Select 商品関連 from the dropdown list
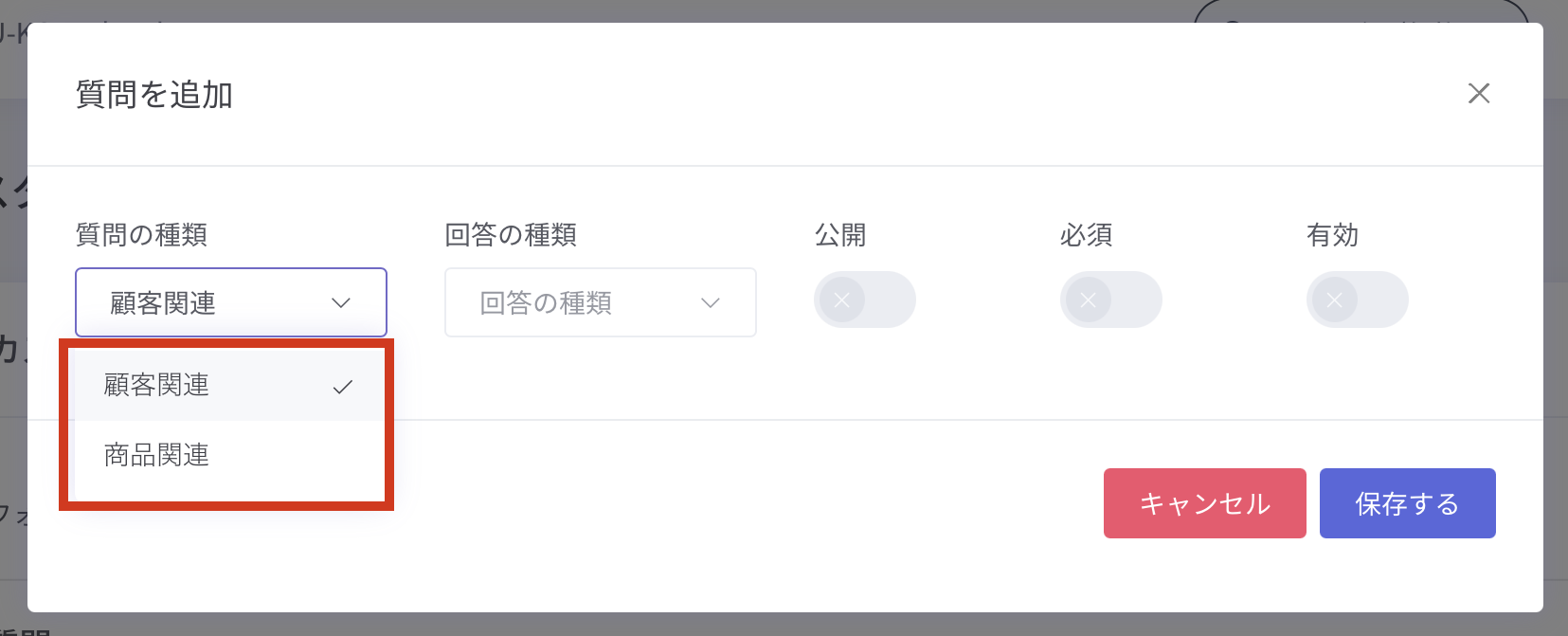The image size is (1568, 636). tap(157, 456)
